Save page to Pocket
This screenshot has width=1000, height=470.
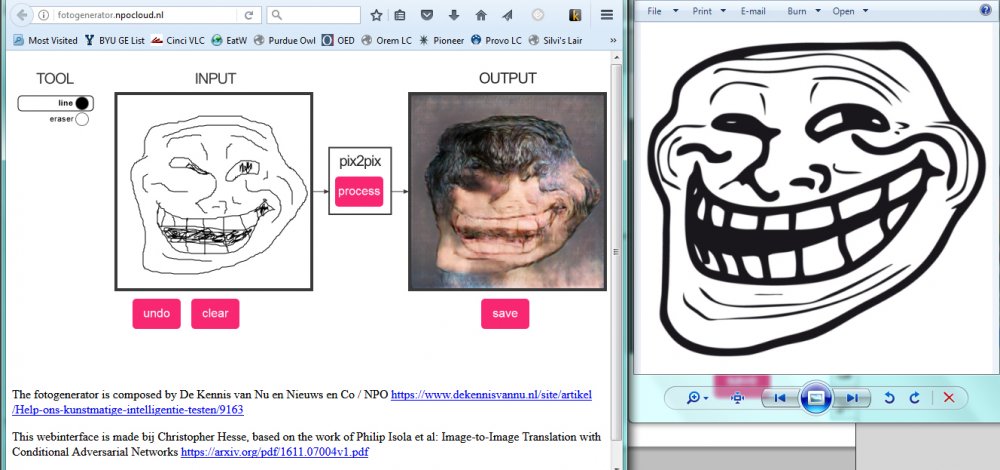click(427, 15)
